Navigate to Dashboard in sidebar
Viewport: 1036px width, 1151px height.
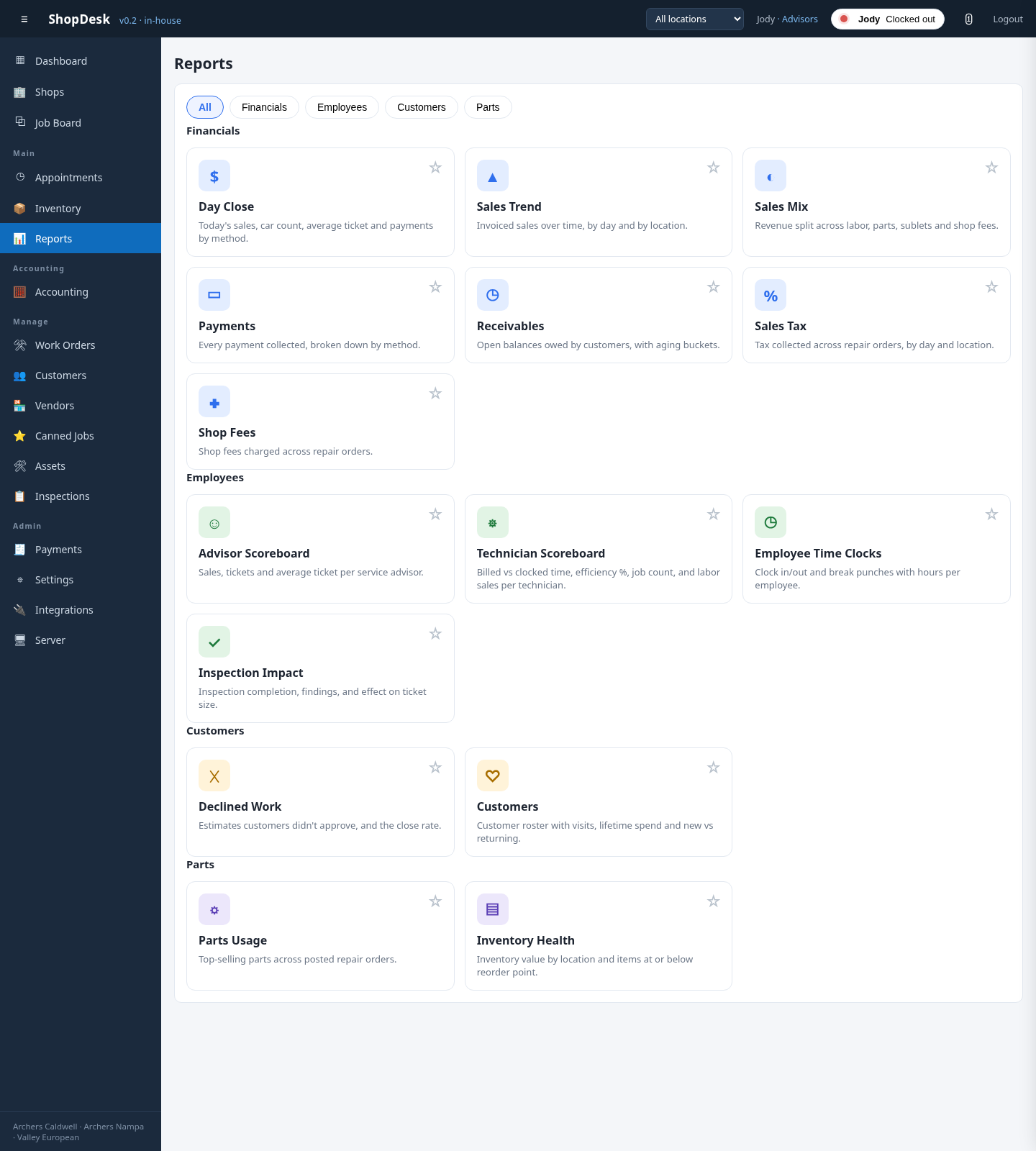pyautogui.click(x=81, y=61)
